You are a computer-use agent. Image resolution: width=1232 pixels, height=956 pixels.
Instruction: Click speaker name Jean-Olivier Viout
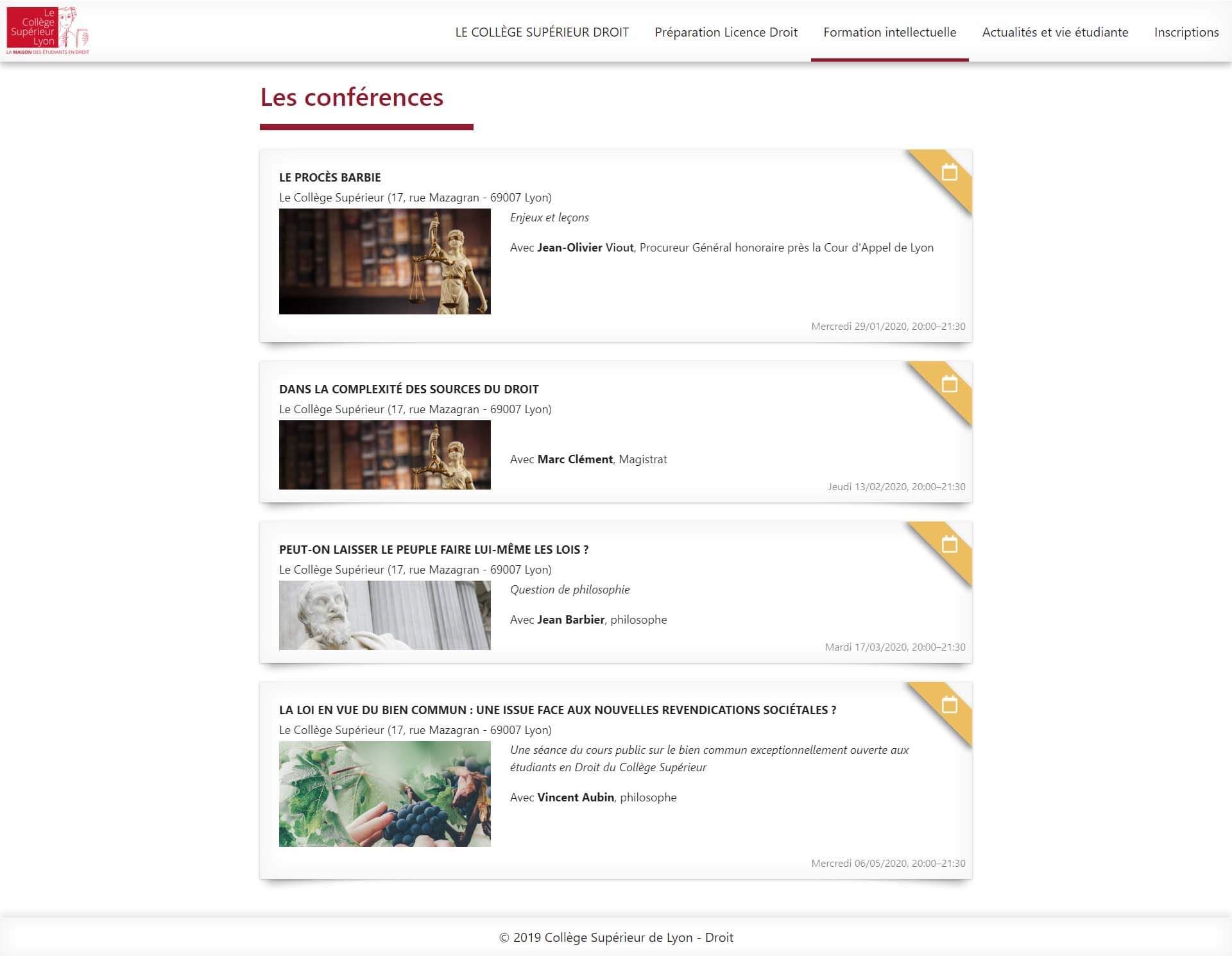point(585,248)
